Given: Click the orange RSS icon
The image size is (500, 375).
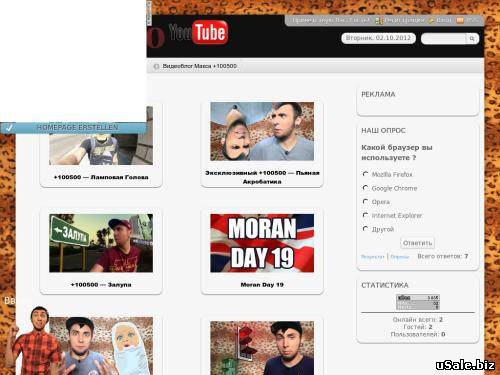Looking at the screenshot, I should click(x=460, y=20).
